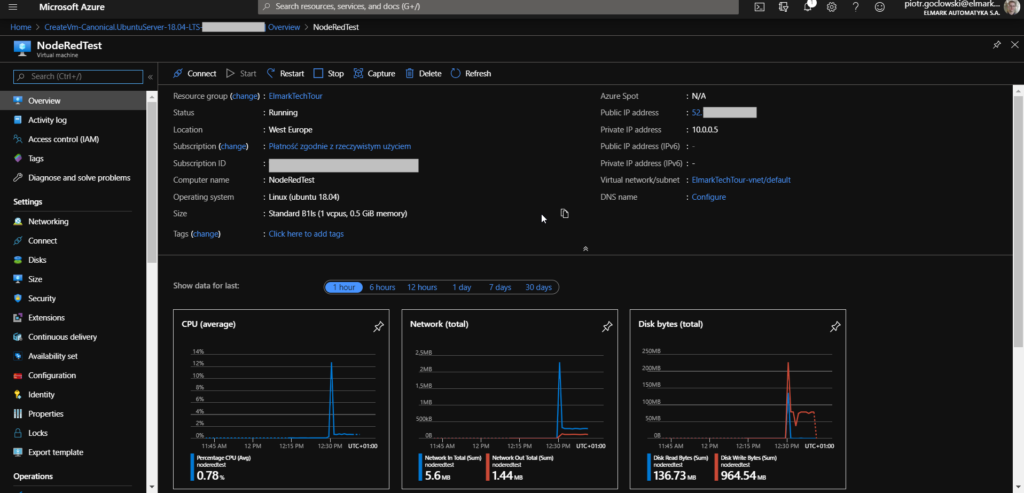Connect to the VM from toolbar

(x=195, y=74)
